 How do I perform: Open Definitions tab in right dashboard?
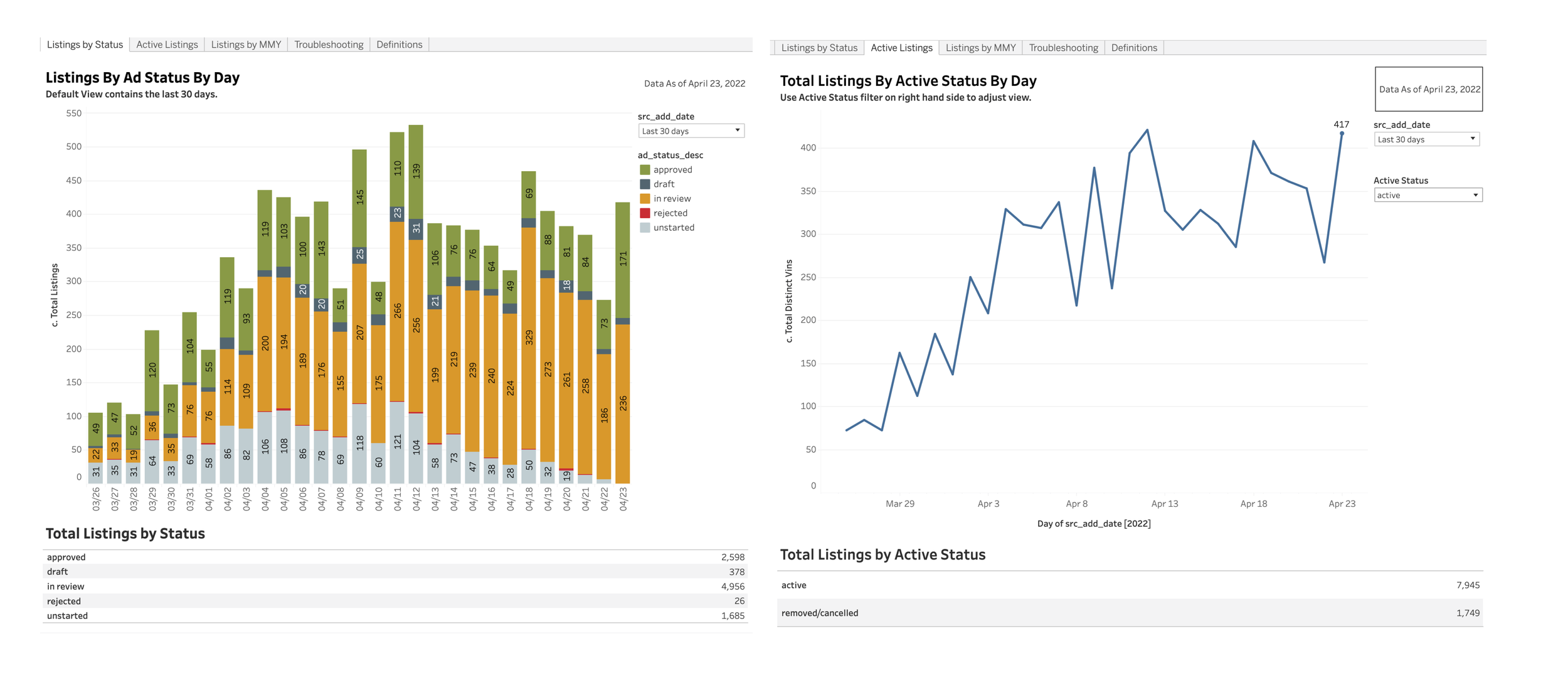(x=1134, y=48)
